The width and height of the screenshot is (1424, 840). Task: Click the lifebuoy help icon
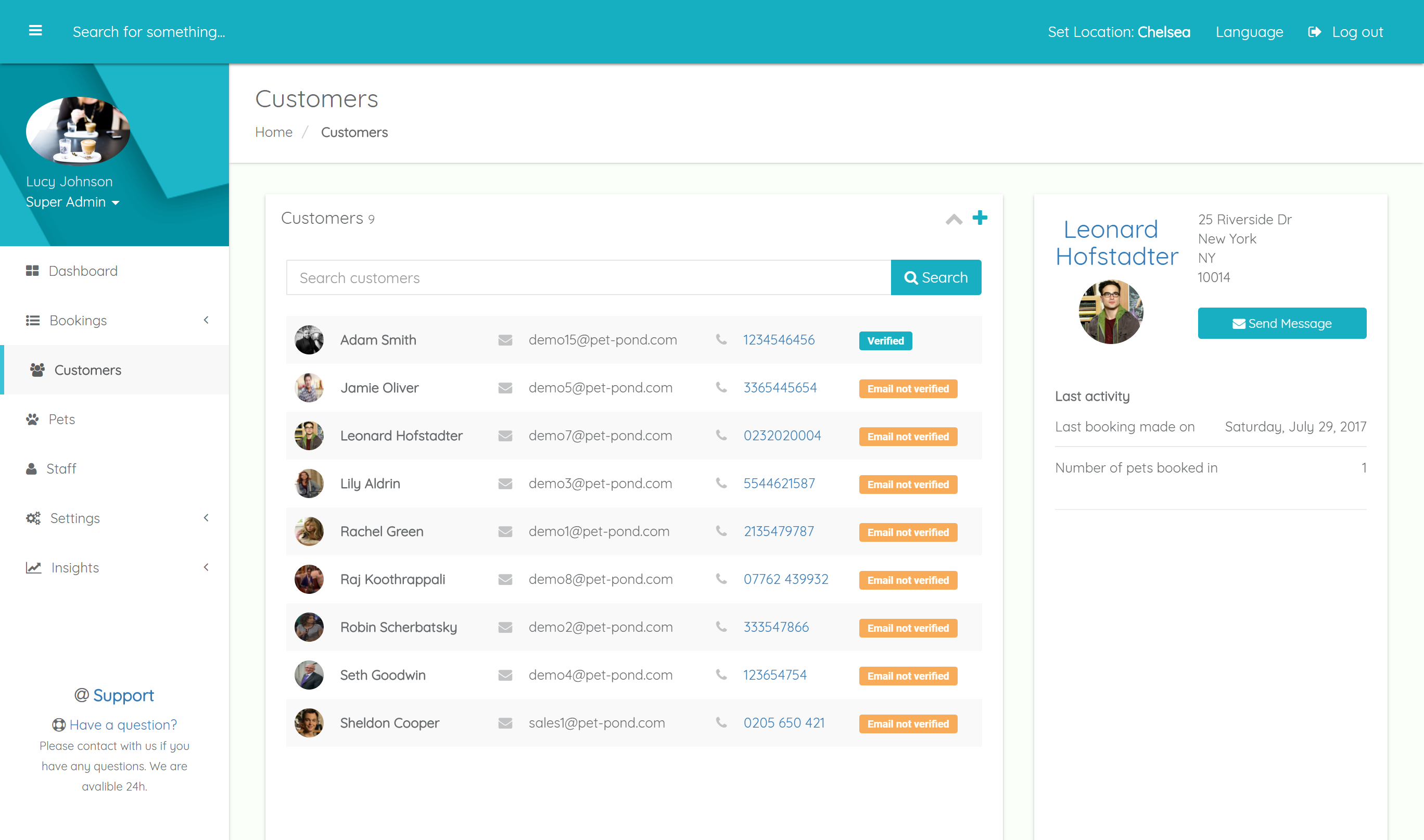pyautogui.click(x=59, y=724)
